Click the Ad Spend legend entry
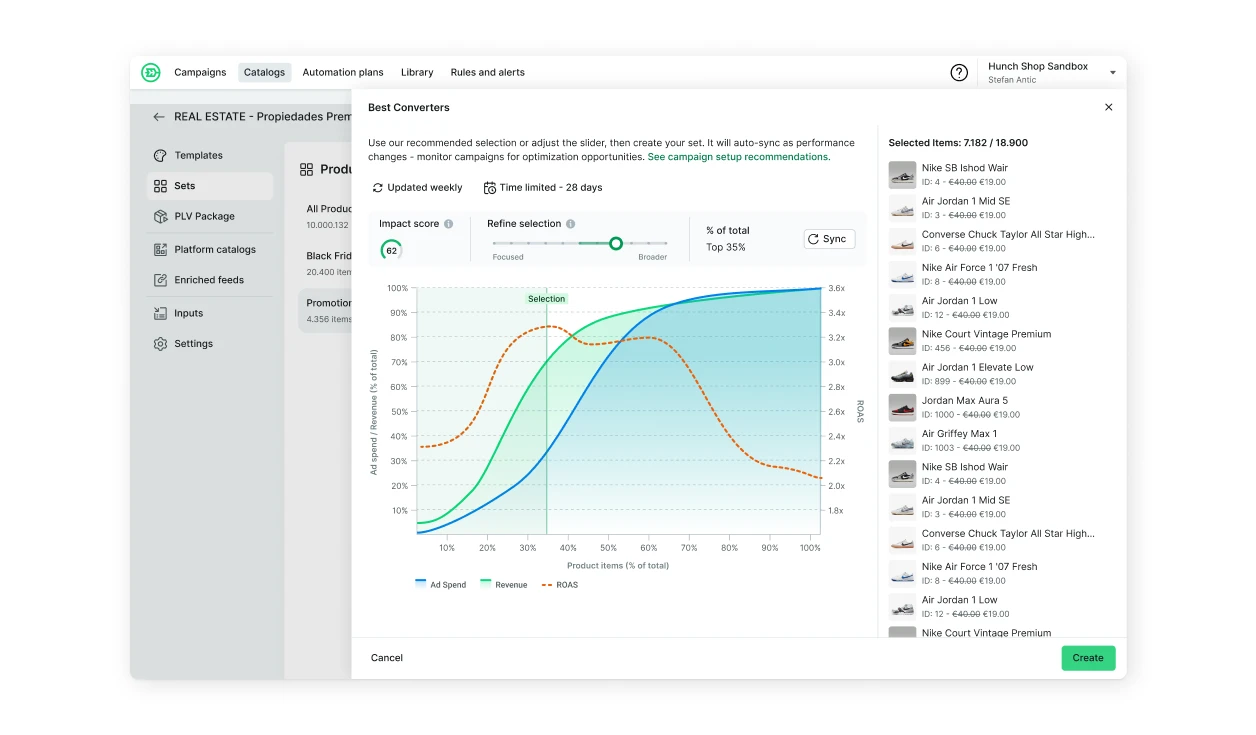The image size is (1256, 735). 441,584
